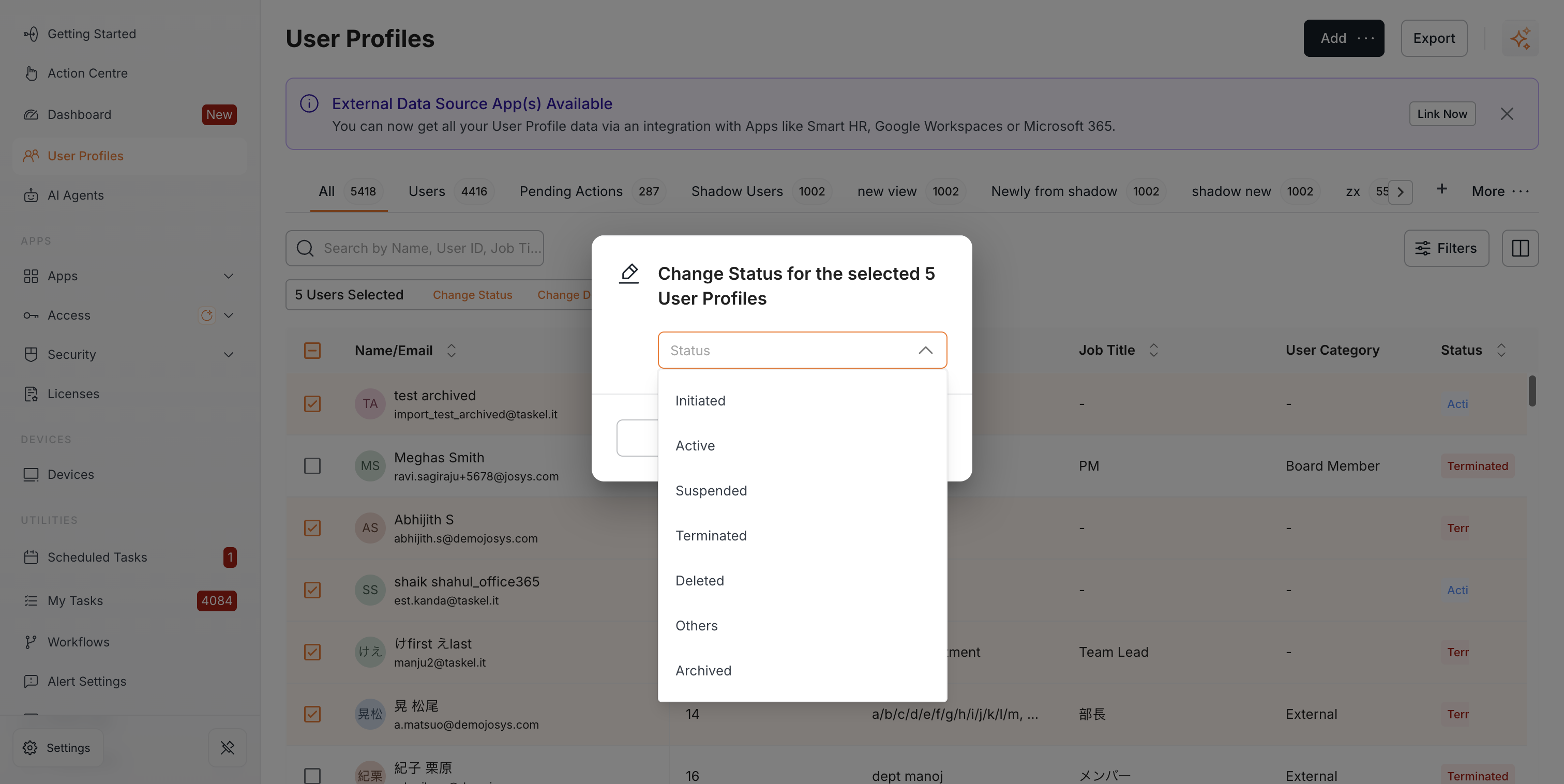
Task: Click the plus icon to add view
Action: click(x=1442, y=189)
